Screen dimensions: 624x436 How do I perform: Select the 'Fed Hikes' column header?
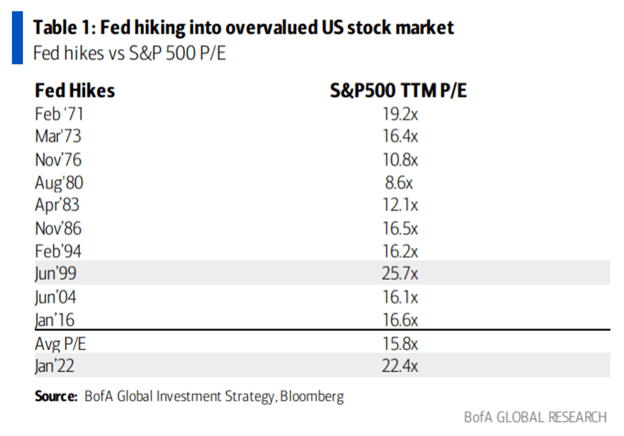coord(75,91)
